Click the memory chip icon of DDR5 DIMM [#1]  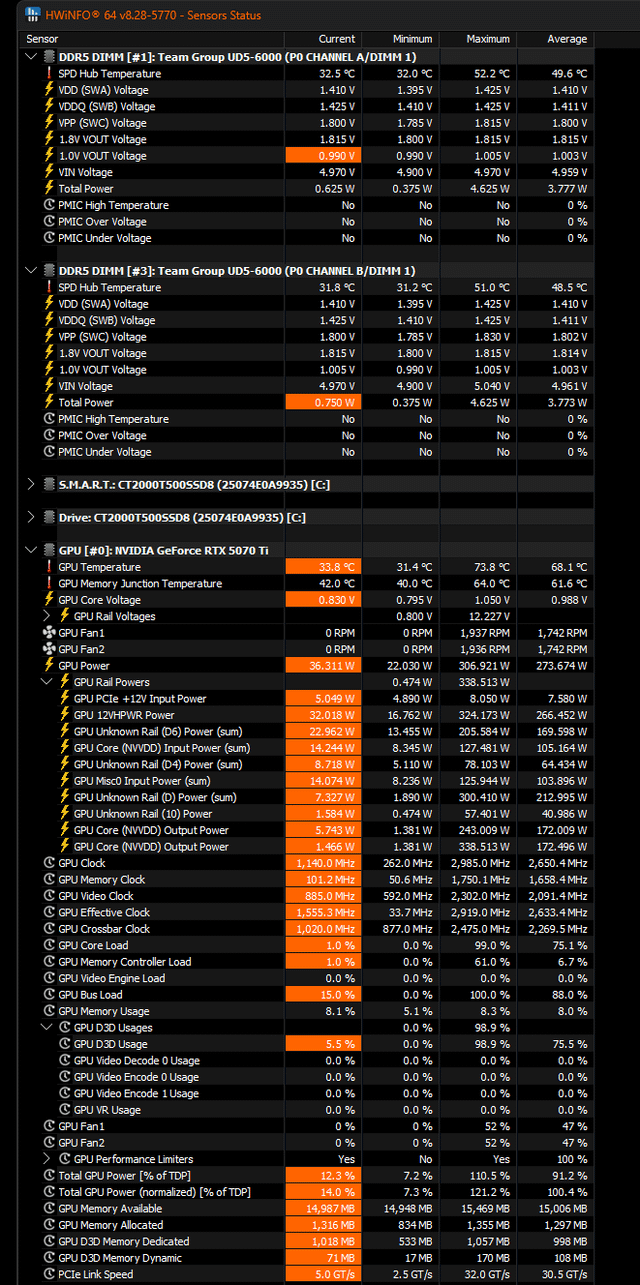[49, 57]
